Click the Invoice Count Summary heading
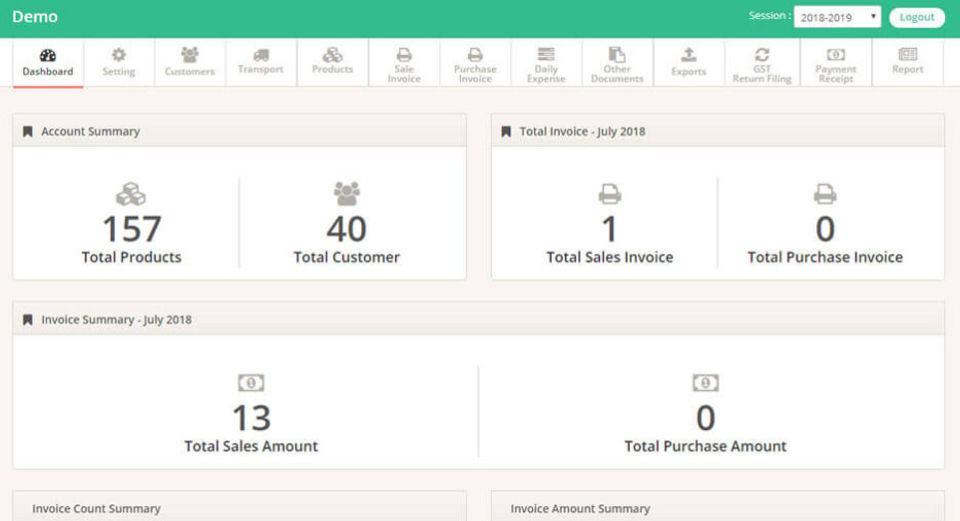Screen dimensions: 960x521 tap(96, 509)
